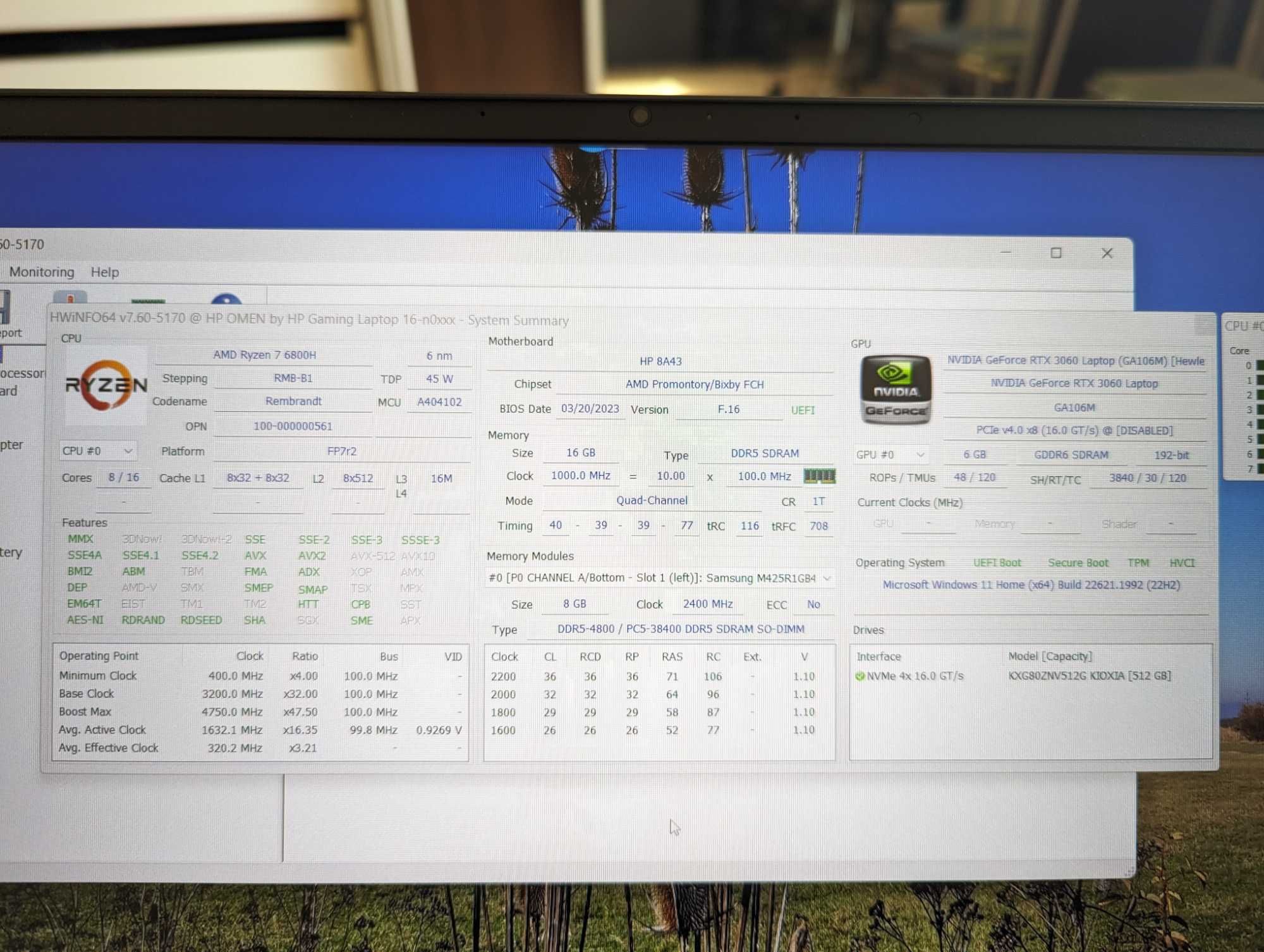Click the 45 W TDP value
Image resolution: width=1264 pixels, height=952 pixels.
click(x=439, y=379)
